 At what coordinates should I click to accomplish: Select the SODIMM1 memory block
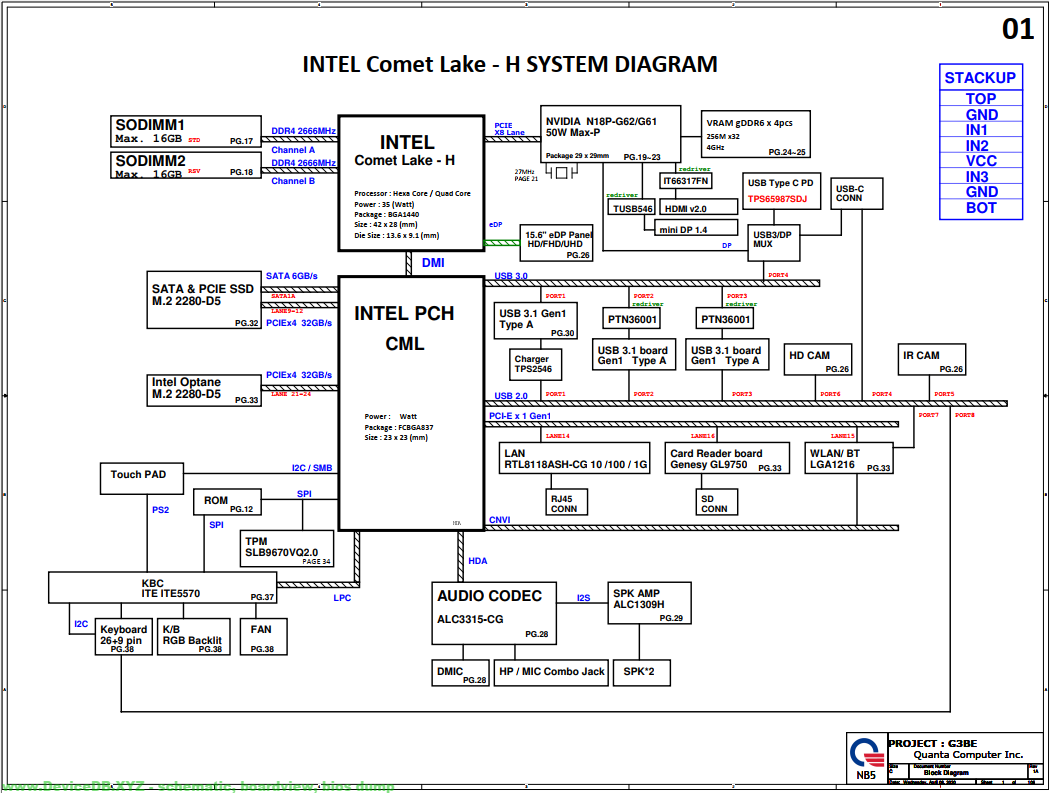point(185,131)
